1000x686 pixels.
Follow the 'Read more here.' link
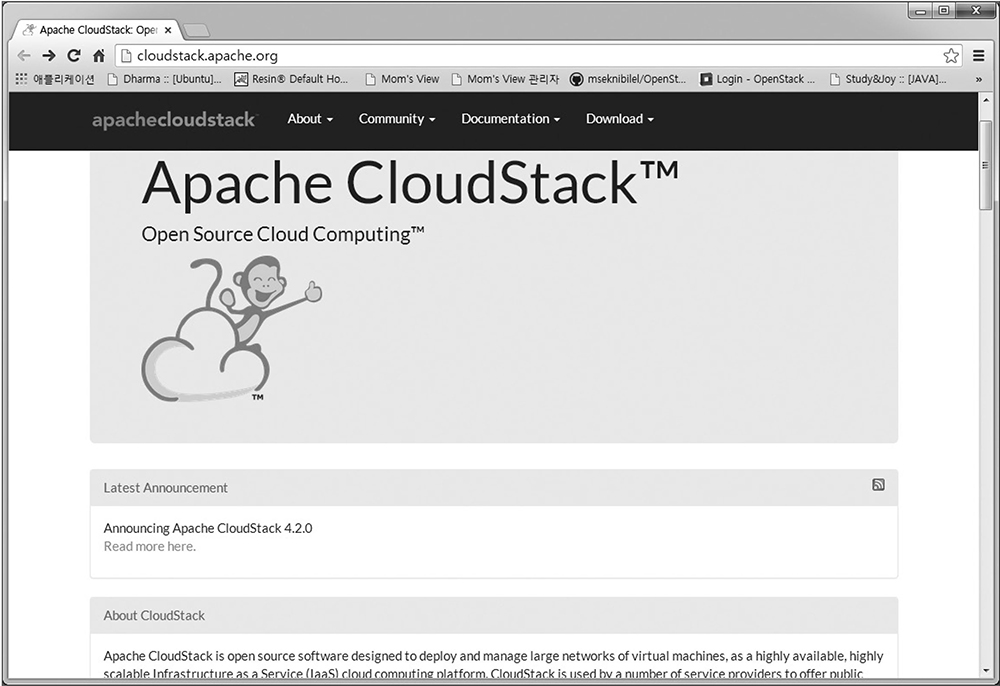point(150,546)
